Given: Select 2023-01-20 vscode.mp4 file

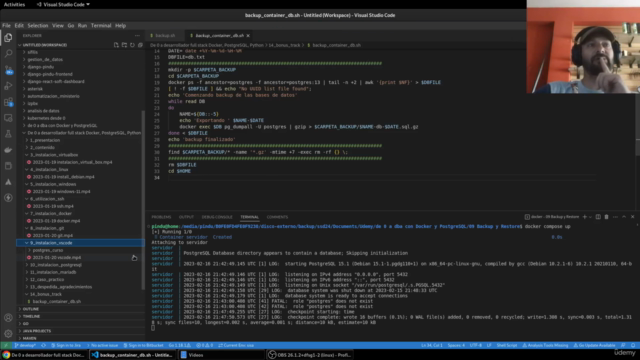Looking at the screenshot, I should click(x=57, y=258).
